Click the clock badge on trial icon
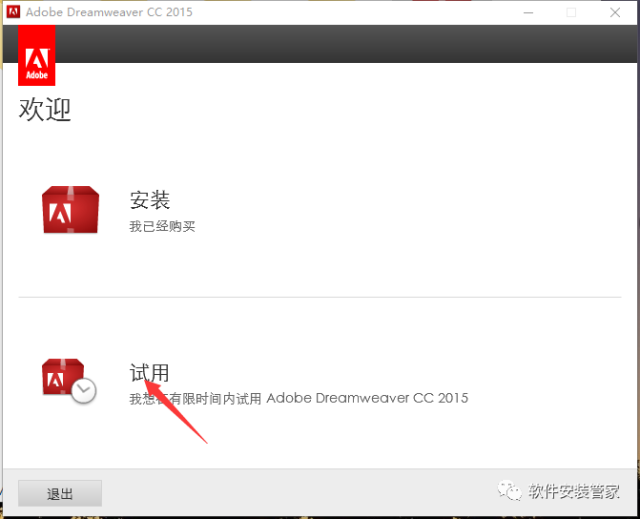Viewport: 640px width, 519px height. 85,391
